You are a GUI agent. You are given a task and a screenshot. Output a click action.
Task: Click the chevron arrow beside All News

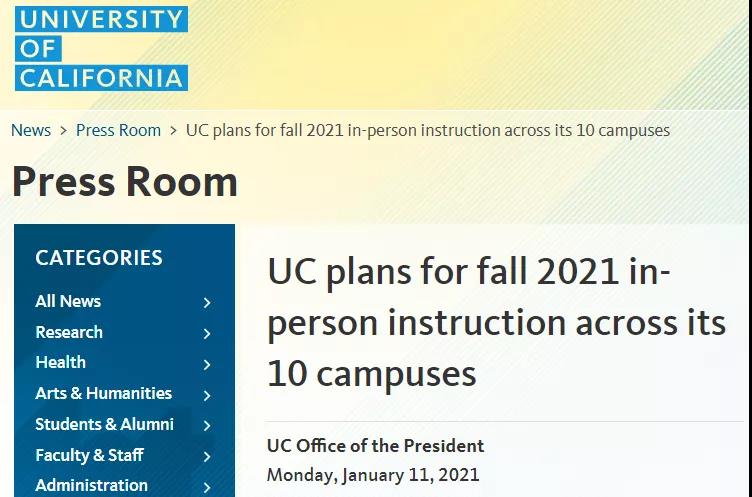[x=207, y=303]
